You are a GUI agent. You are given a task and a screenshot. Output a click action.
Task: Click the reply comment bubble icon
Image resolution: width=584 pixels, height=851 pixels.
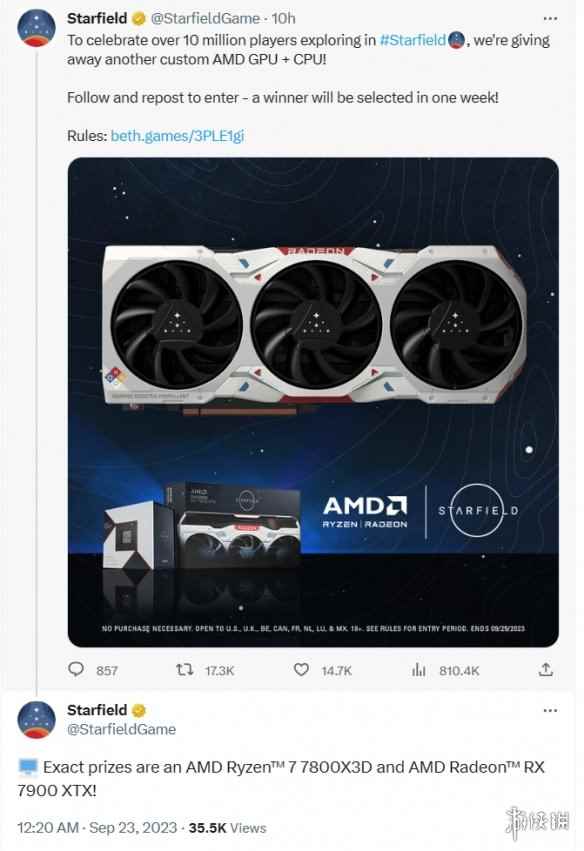coord(76,669)
